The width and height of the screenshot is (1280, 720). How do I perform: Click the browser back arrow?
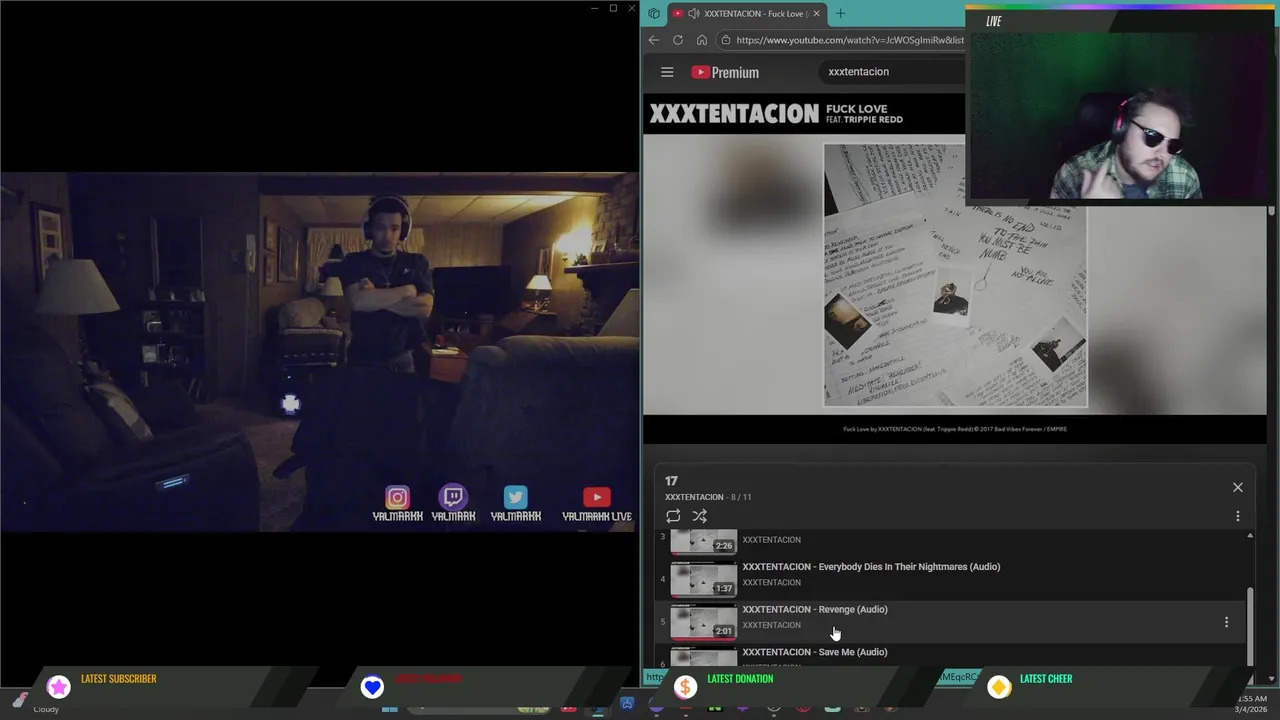tap(654, 40)
